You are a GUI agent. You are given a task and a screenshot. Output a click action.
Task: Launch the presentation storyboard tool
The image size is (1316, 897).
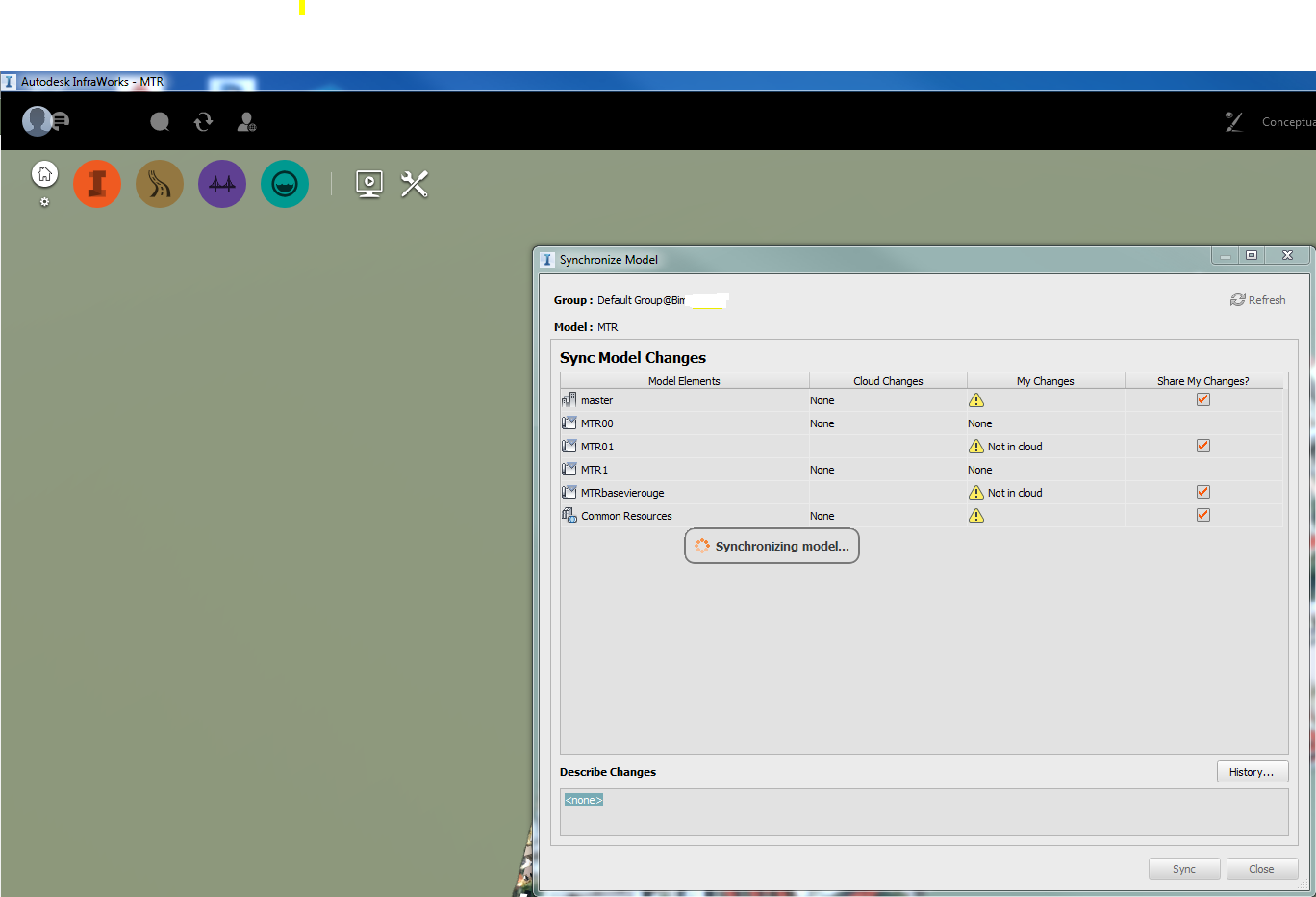point(369,183)
